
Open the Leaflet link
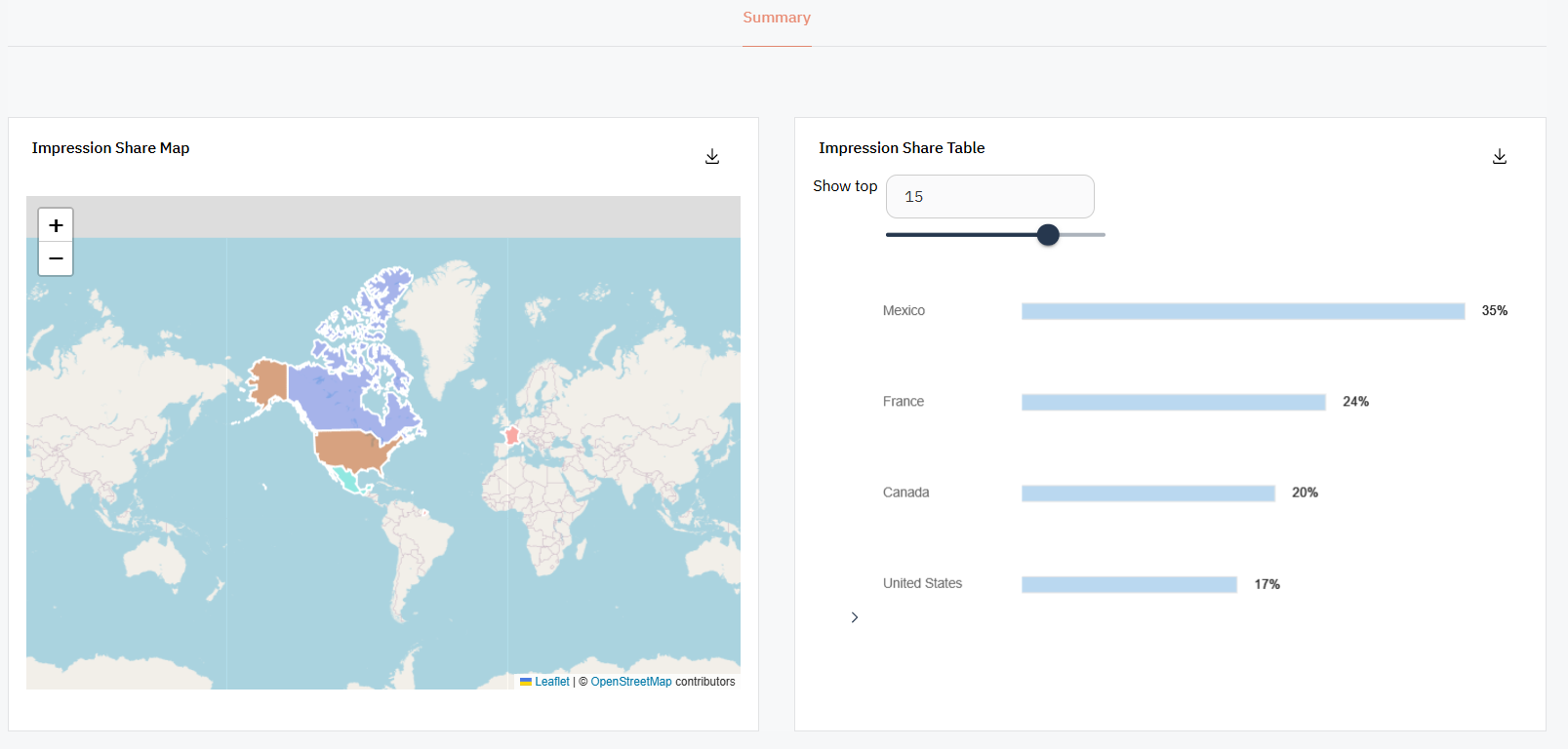pos(551,682)
